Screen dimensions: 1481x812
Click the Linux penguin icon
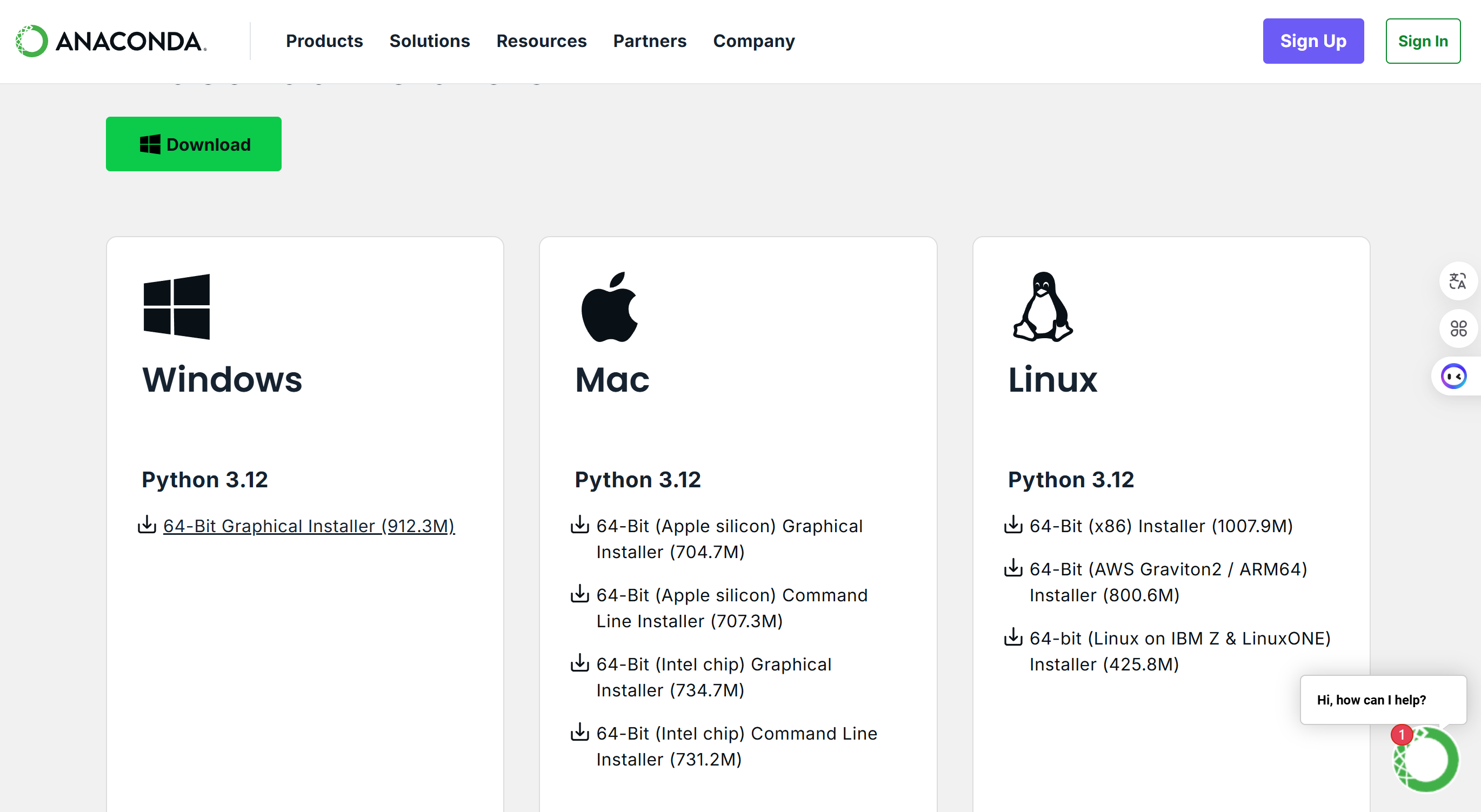(x=1042, y=306)
